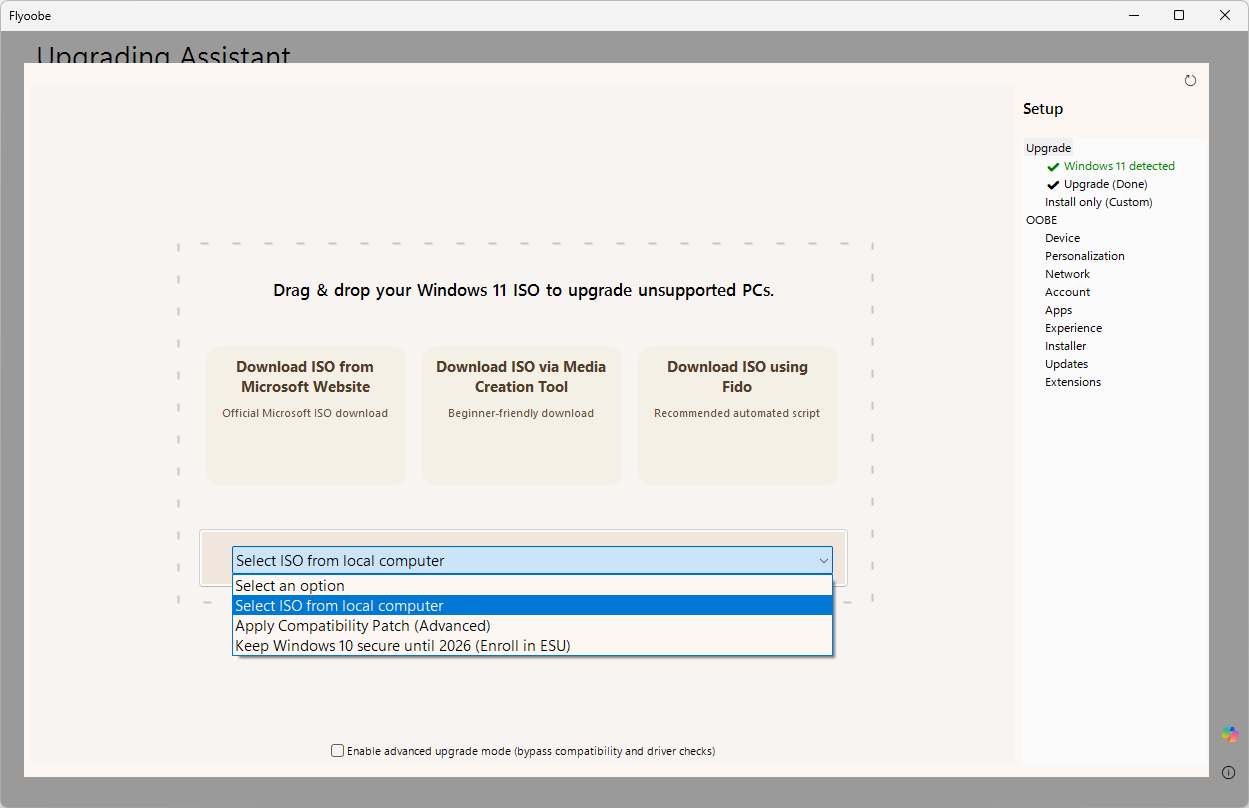Collapse the ISO source combo box arrow

click(823, 561)
